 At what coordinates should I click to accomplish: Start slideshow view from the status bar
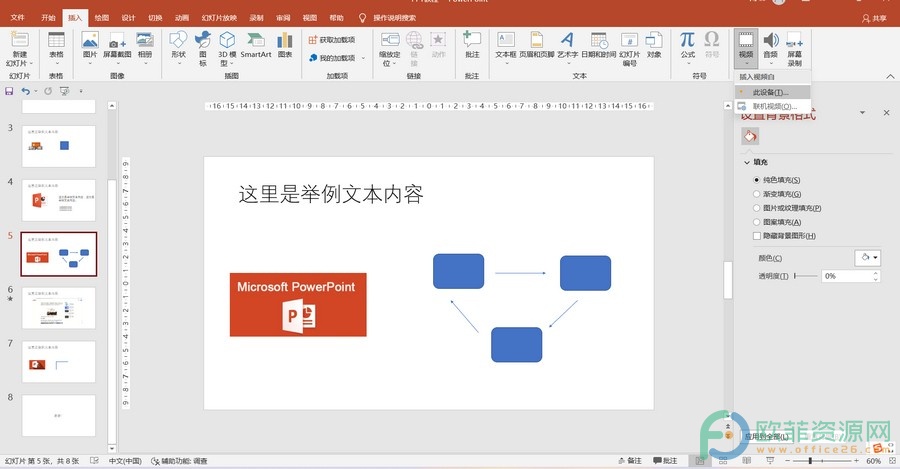[770, 460]
